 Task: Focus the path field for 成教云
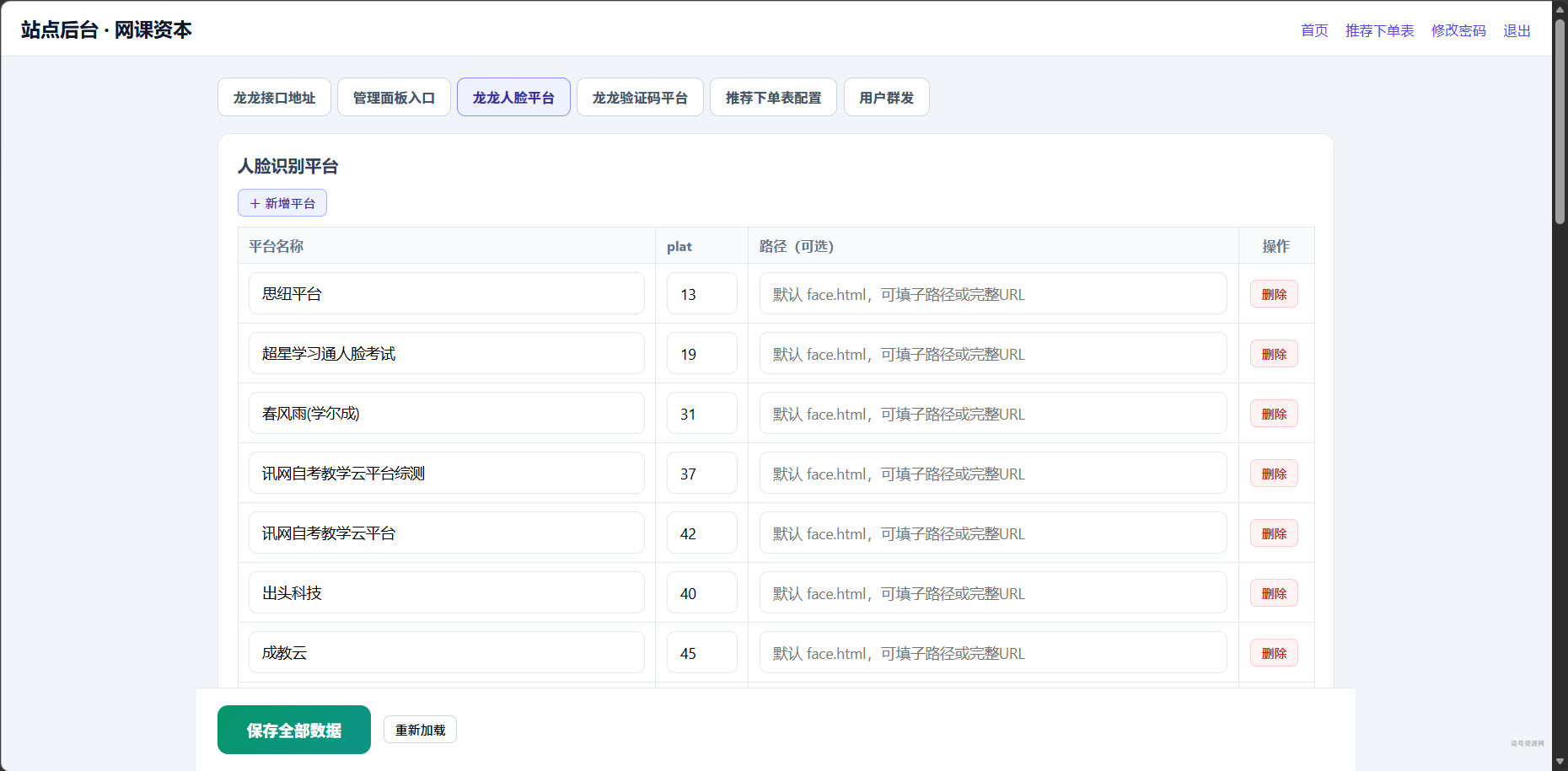(x=993, y=652)
